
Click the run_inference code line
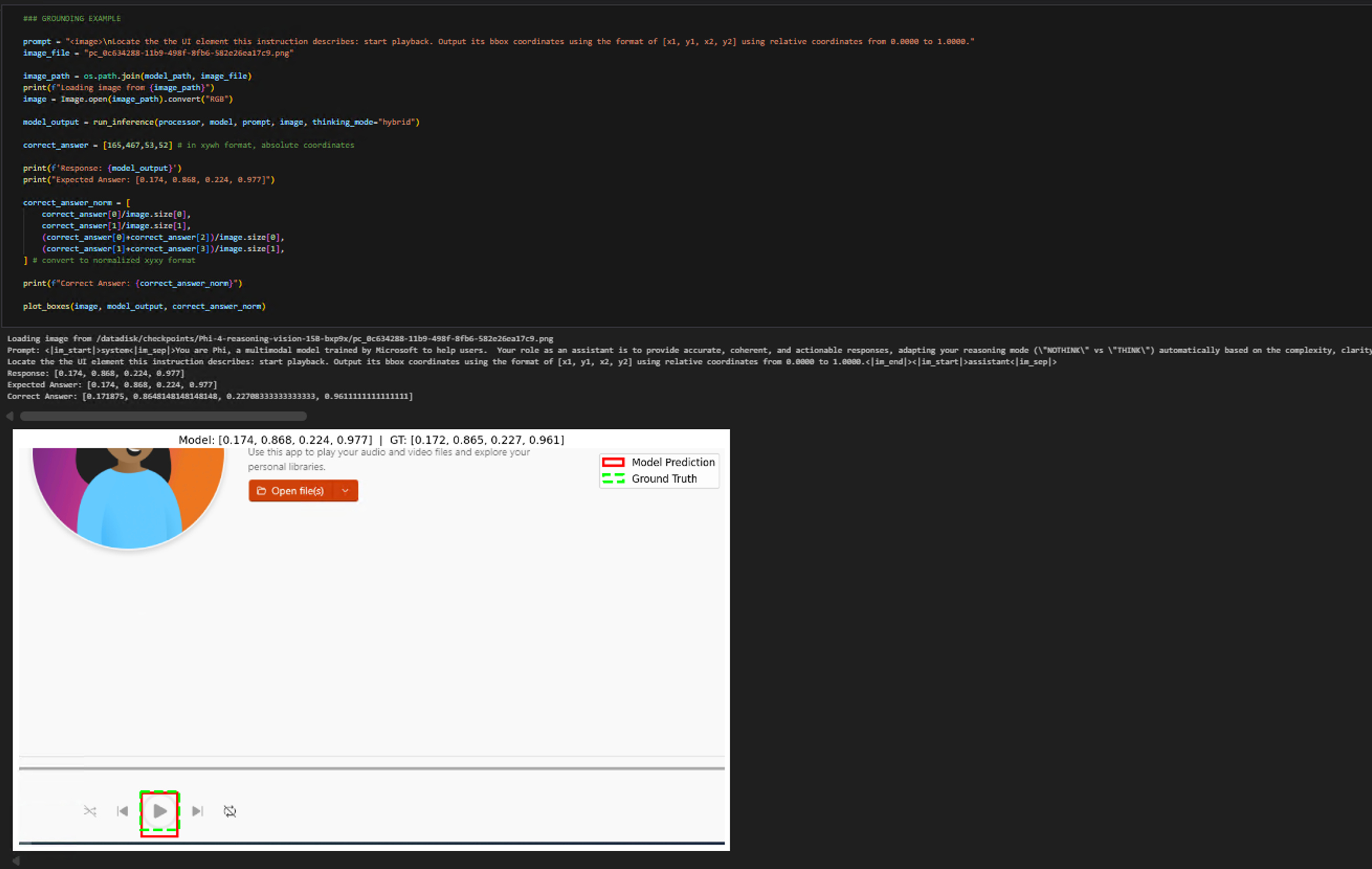click(221, 122)
